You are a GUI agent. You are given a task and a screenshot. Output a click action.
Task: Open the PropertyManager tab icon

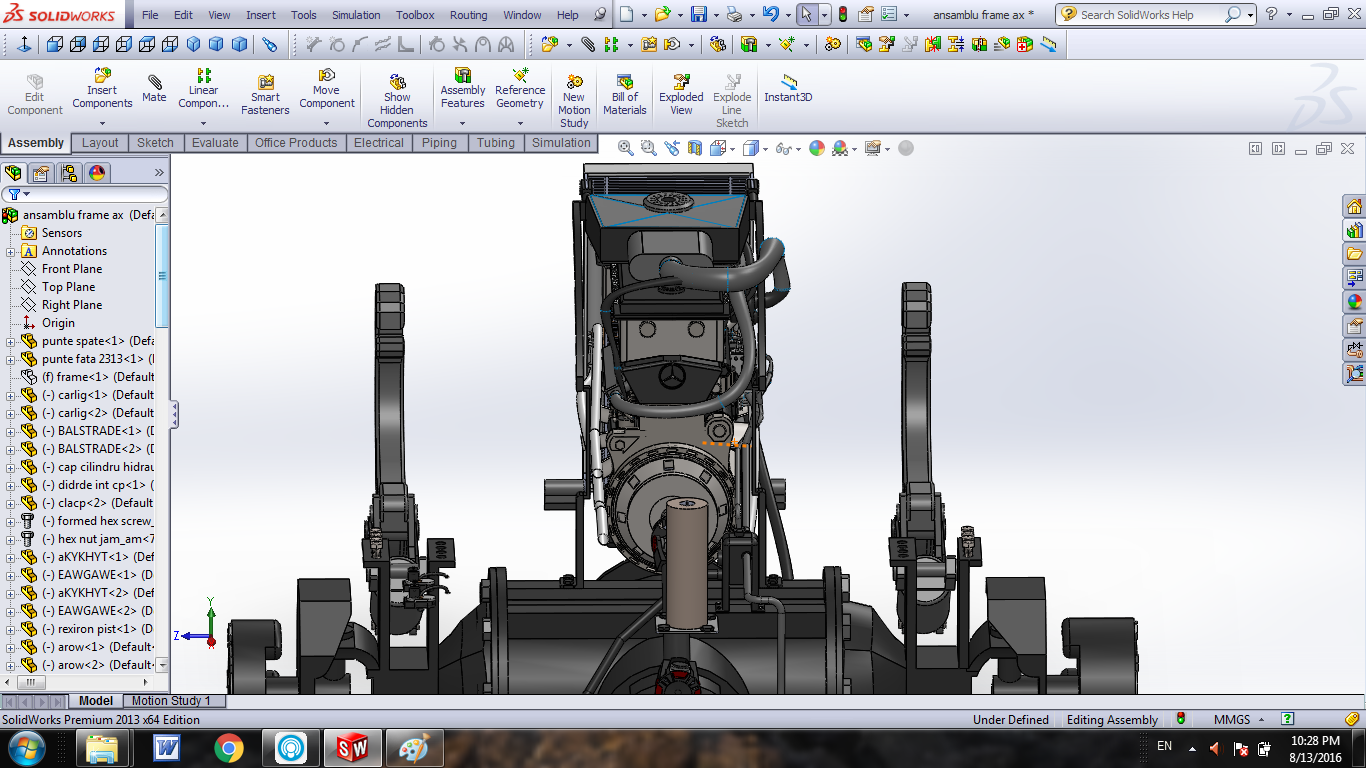pos(41,173)
